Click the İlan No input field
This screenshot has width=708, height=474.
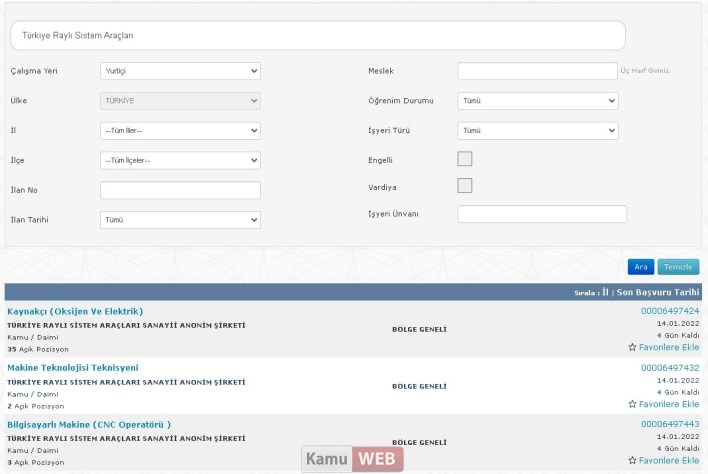[x=180, y=190]
